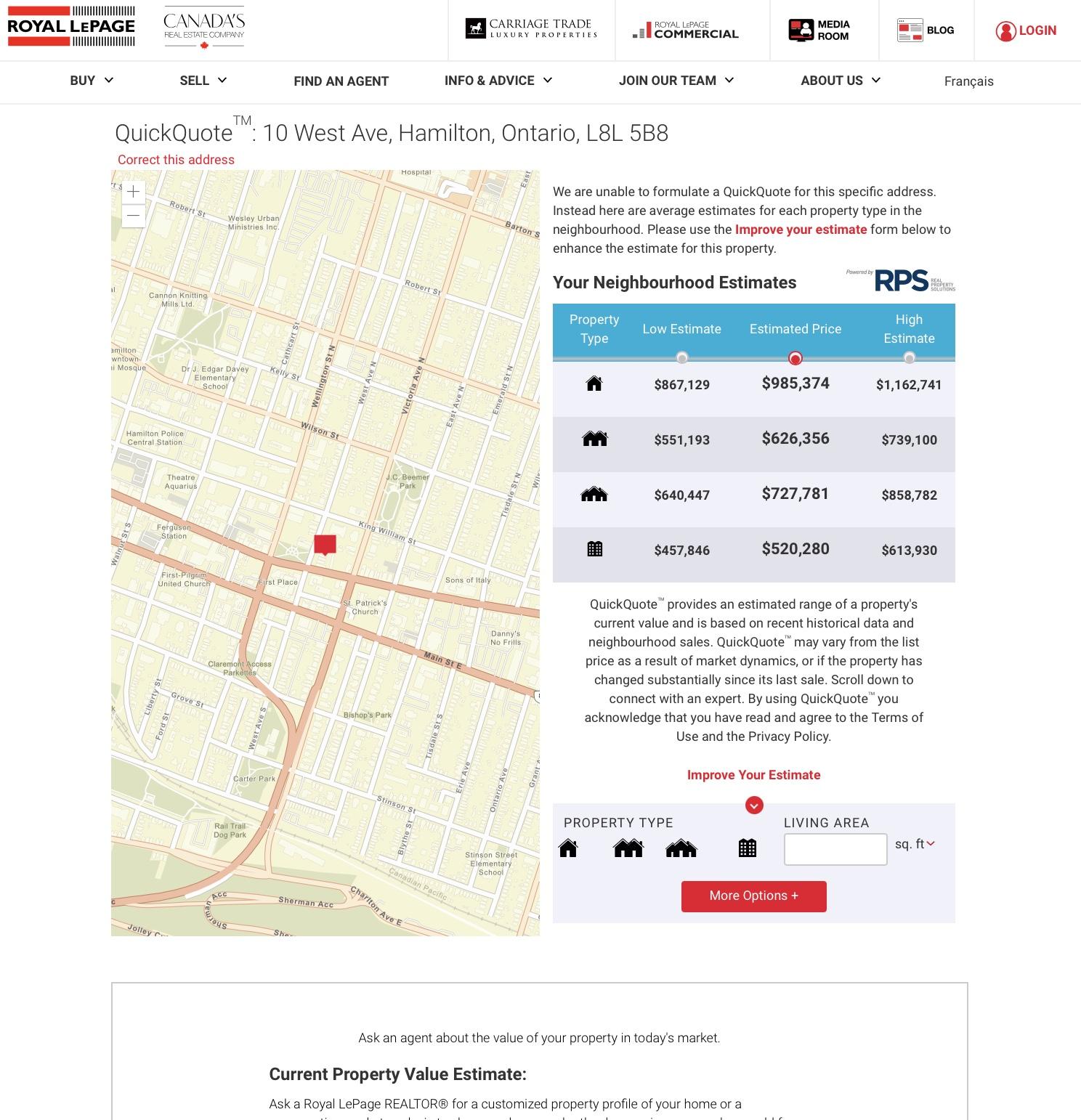This screenshot has height=1120, width=1081.
Task: Collapse the Improve Your Estimate red chevron
Action: click(x=754, y=805)
